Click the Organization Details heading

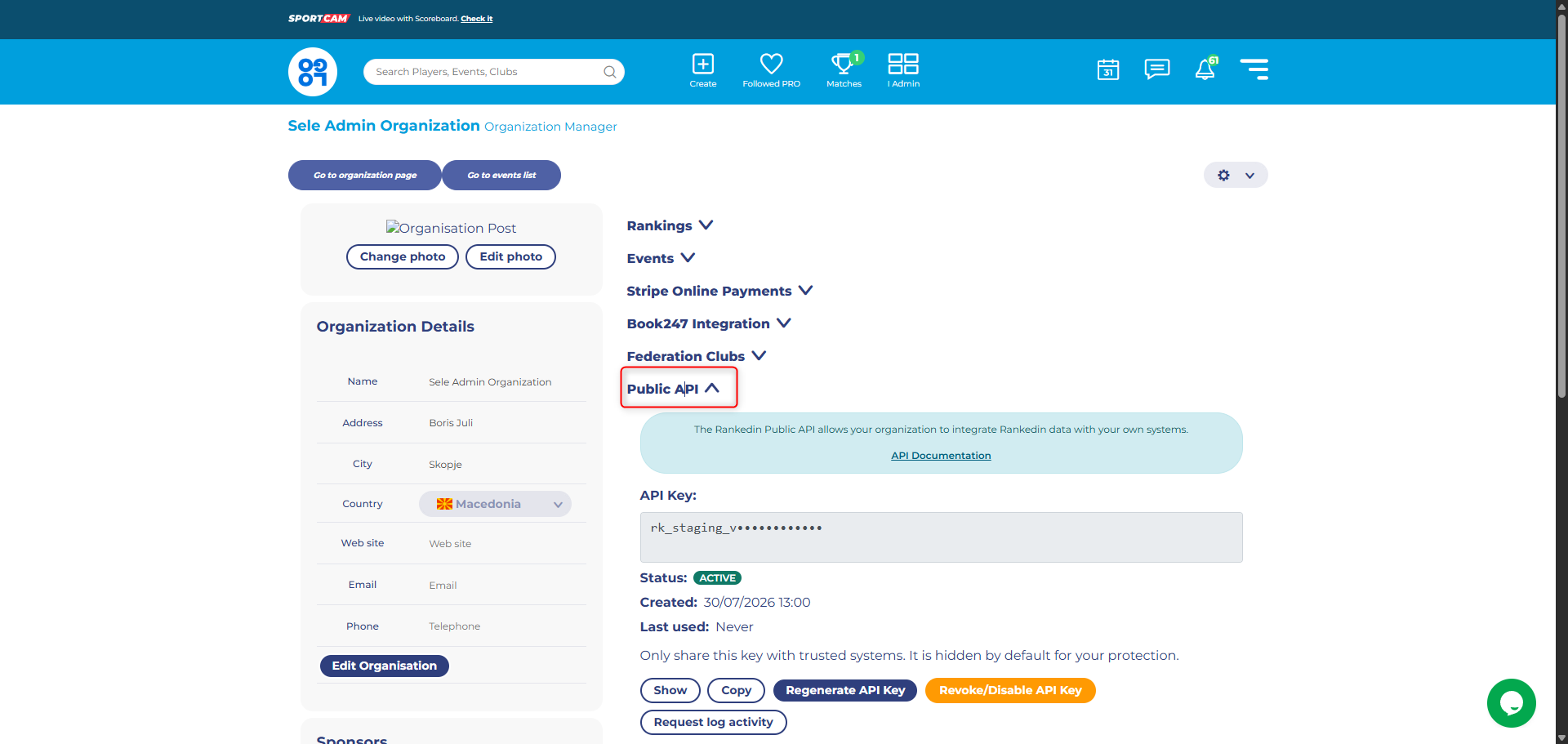pos(395,327)
